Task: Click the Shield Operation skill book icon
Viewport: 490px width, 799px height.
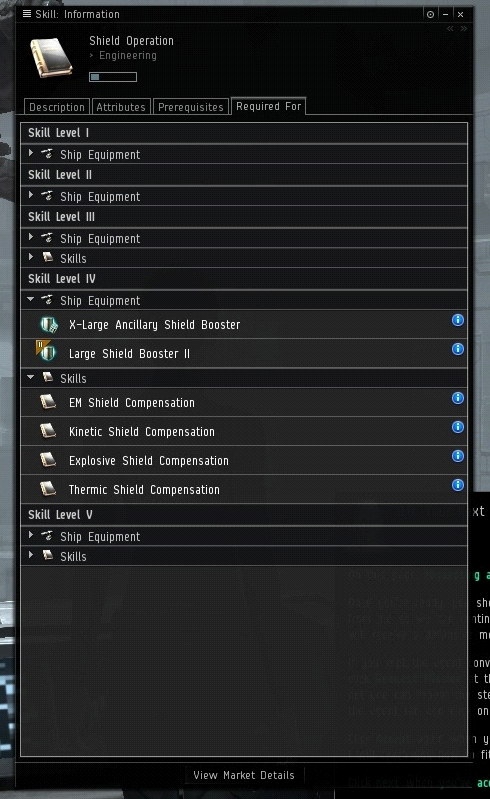Action: [51, 58]
